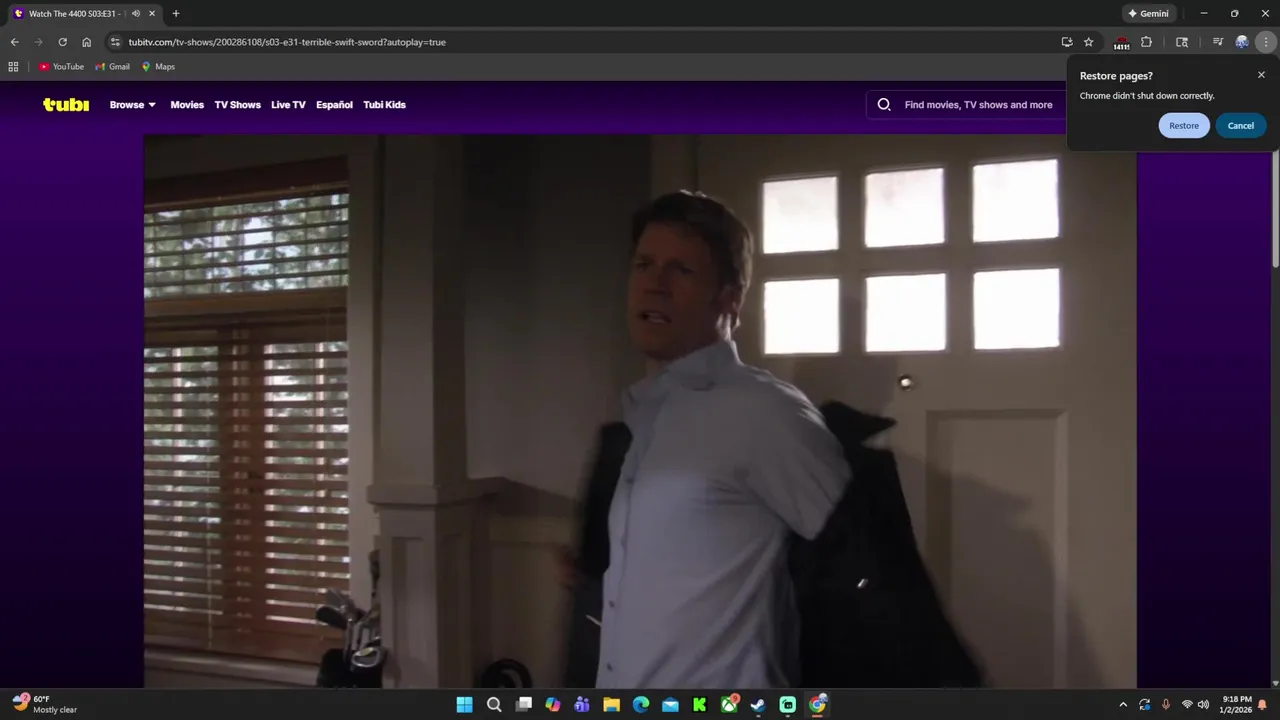The image size is (1280, 720).
Task: Open the Xbox app on taskbar
Action: click(x=729, y=705)
